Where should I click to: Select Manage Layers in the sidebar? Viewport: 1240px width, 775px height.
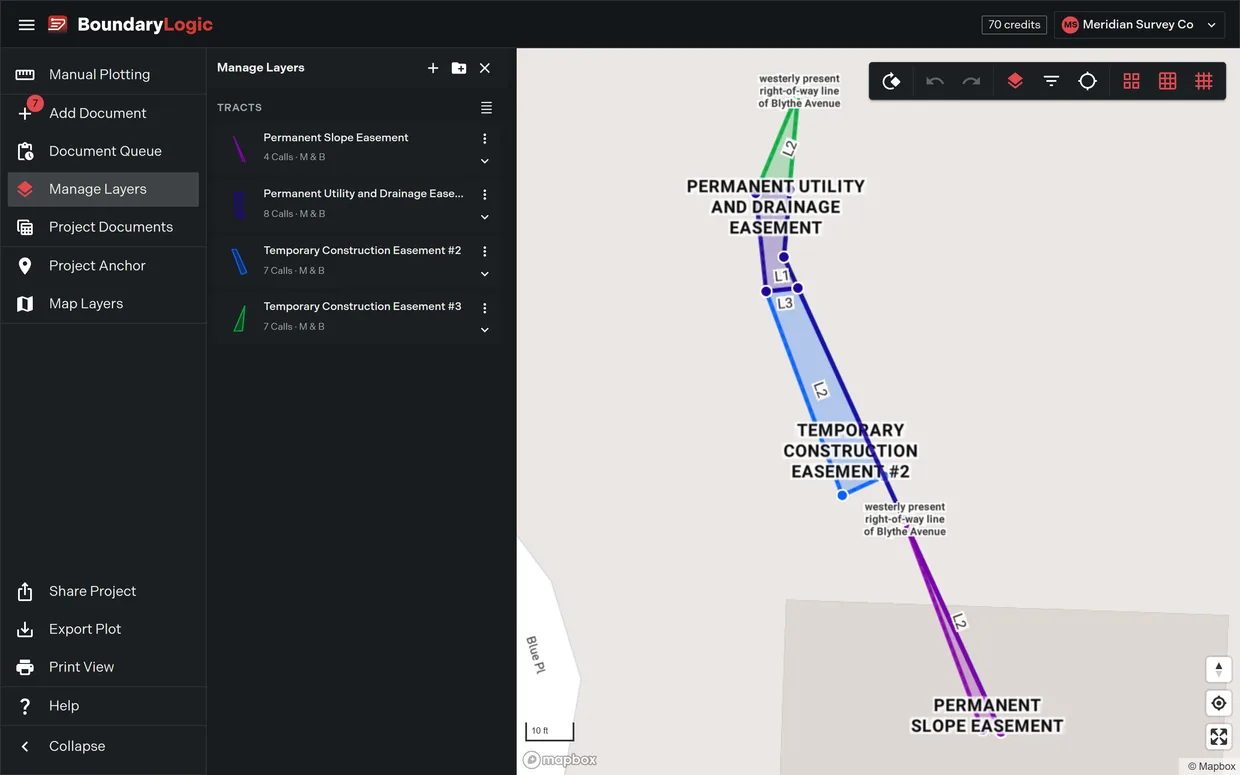pos(103,189)
